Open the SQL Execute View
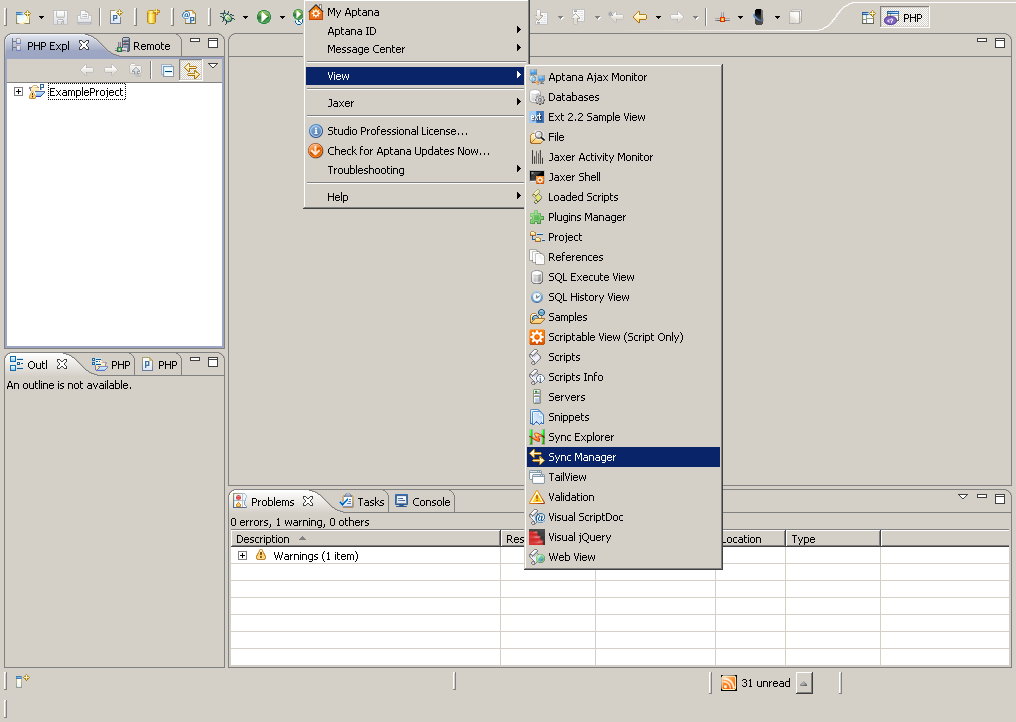 (623, 277)
